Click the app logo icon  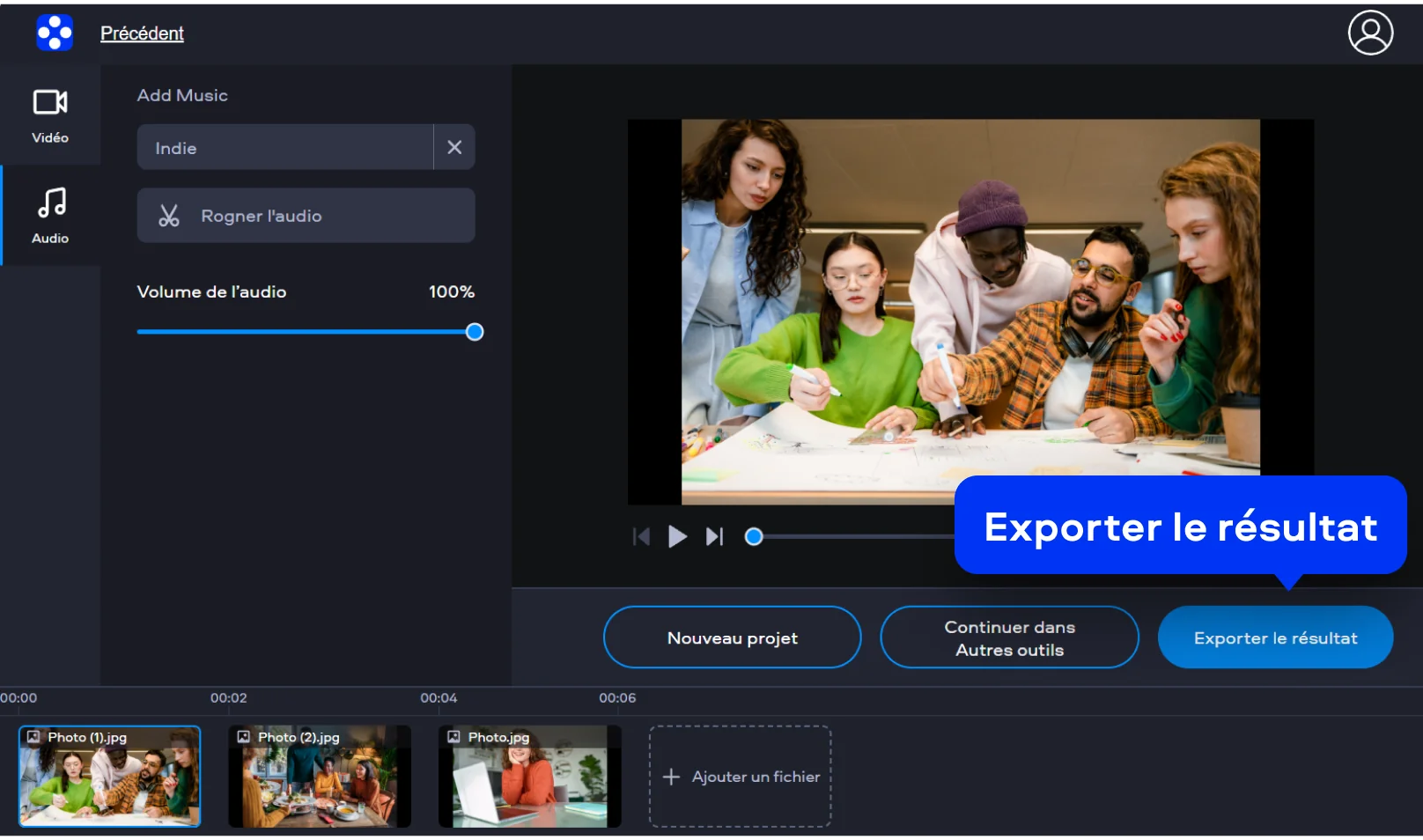55,33
